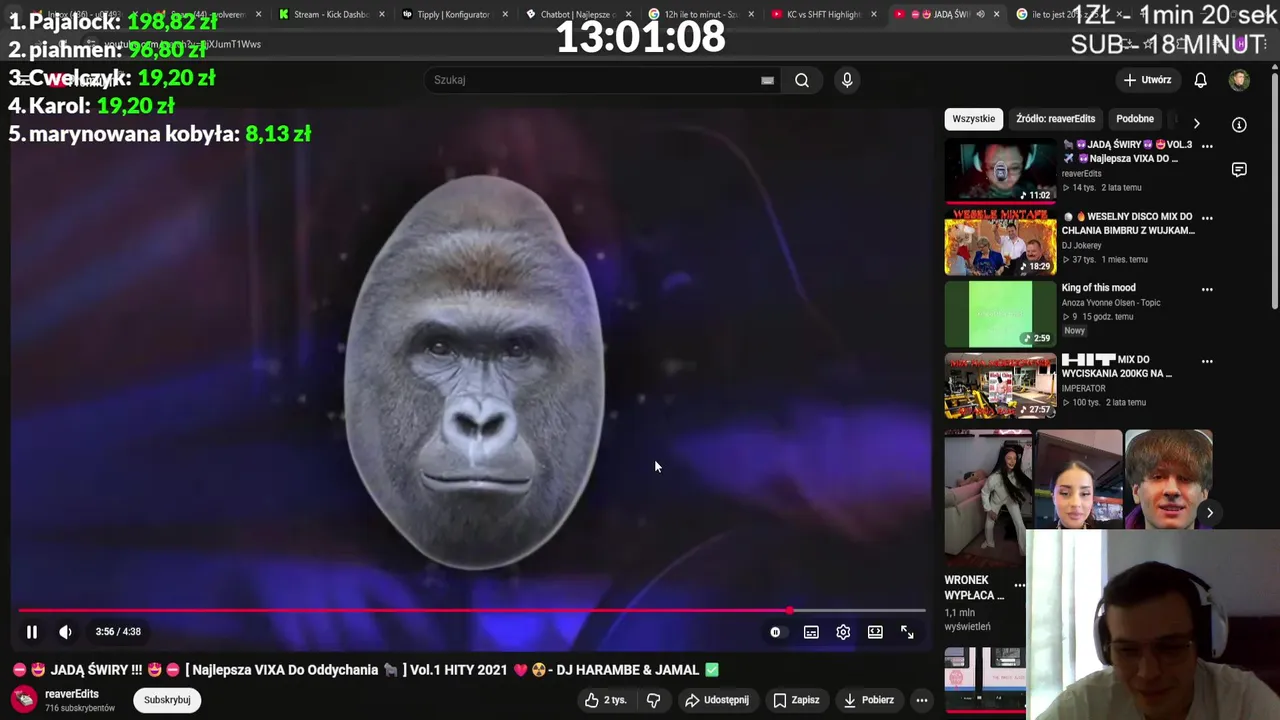This screenshot has width=1280, height=720.
Task: Open MIX DO WYCISKANIA 200KG thumbnail
Action: coord(1000,387)
